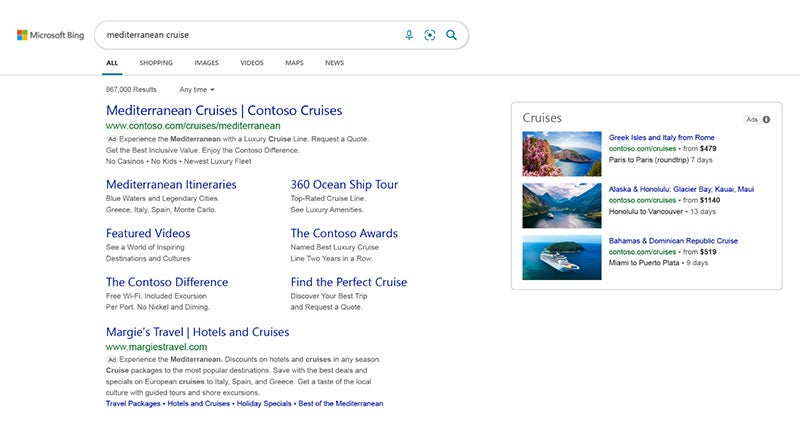Open Find the Perfect Cruise link
Screen dimensions: 800x428
click(348, 282)
